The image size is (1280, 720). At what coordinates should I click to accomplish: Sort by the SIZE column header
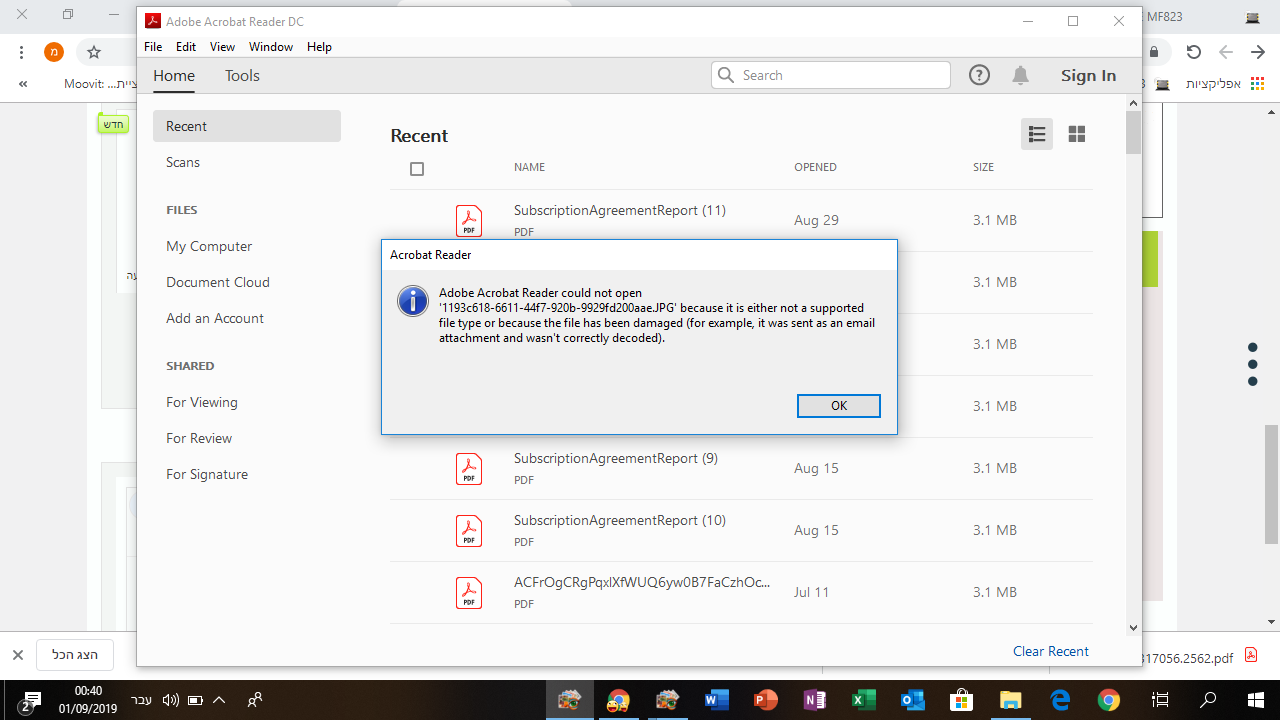click(983, 167)
